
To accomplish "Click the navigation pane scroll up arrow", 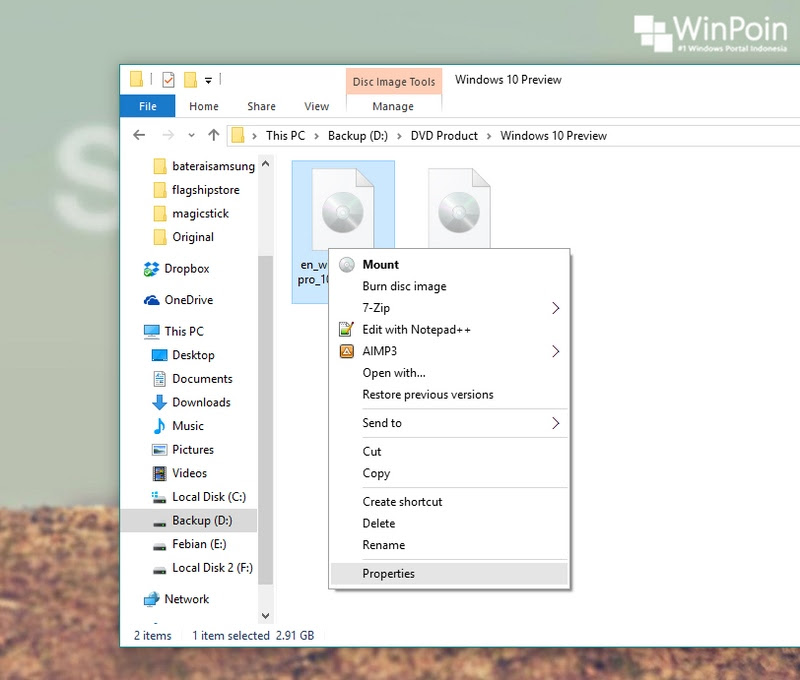I will (x=265, y=164).
